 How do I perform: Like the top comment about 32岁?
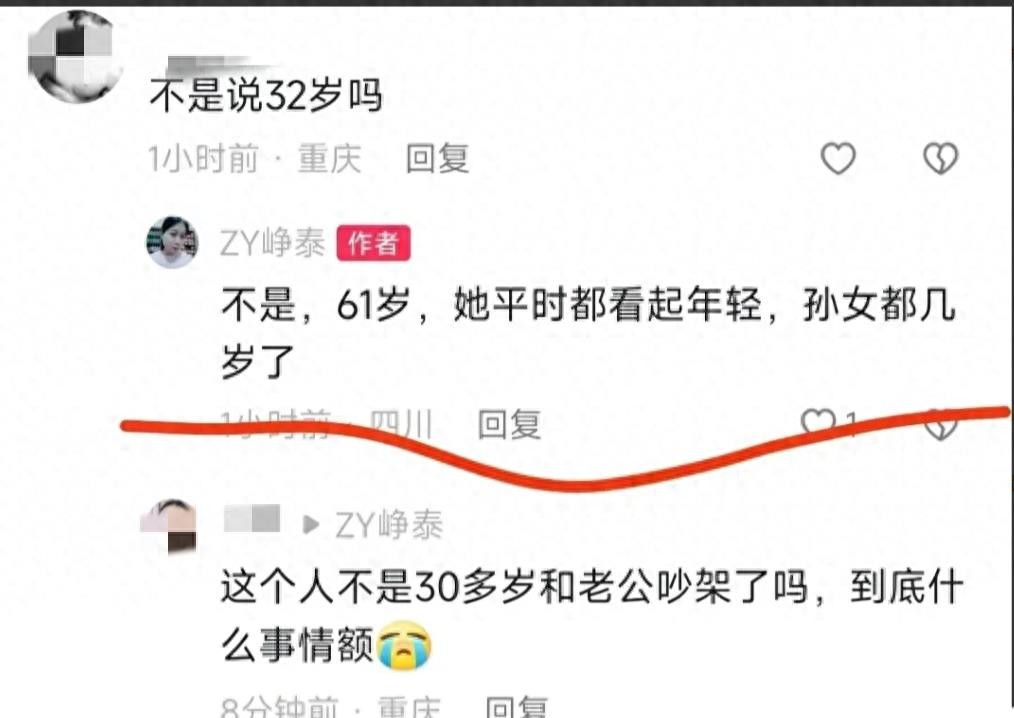(x=838, y=158)
